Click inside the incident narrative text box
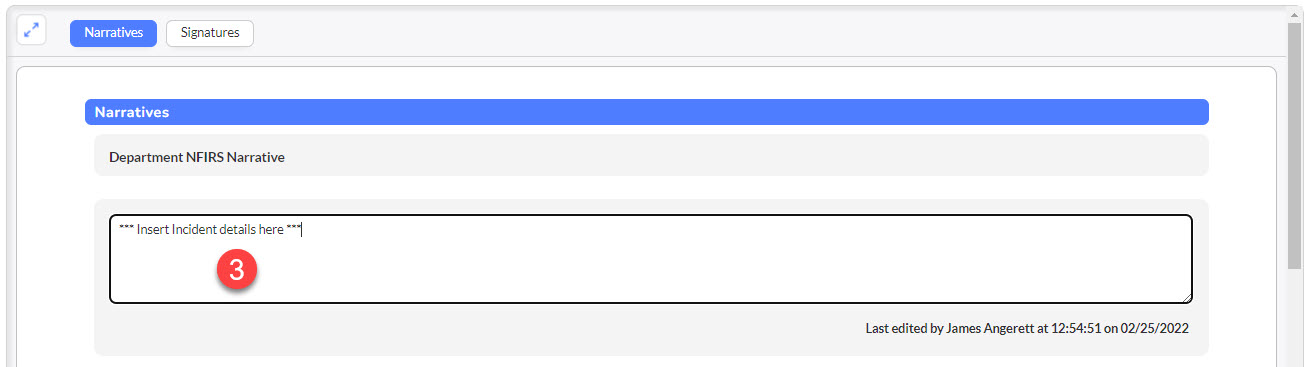Viewport: 1315px width, 367px height. point(650,259)
